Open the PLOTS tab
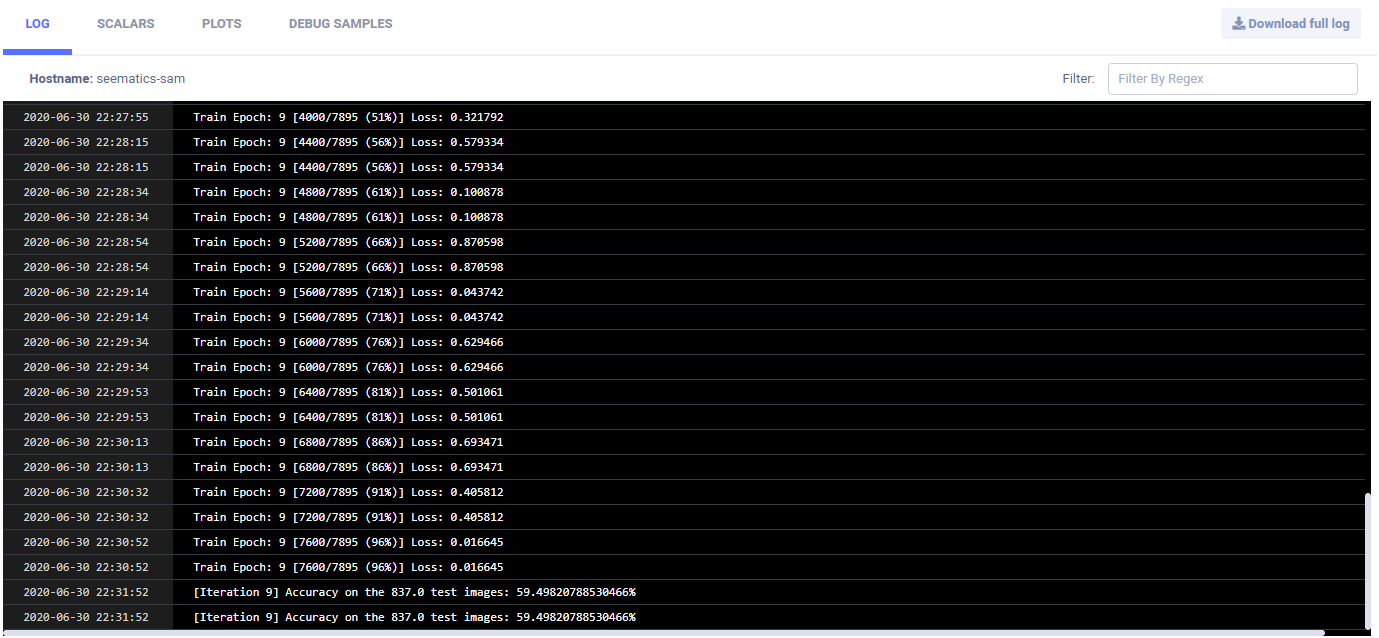1379x638 pixels. coord(221,24)
